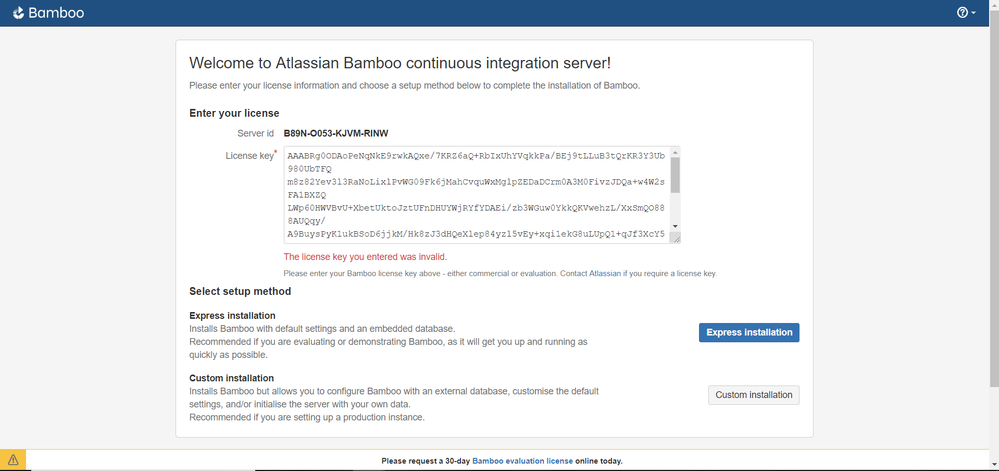The height and width of the screenshot is (471, 999).
Task: Click the yellow warning triangle icon
Action: (13, 460)
